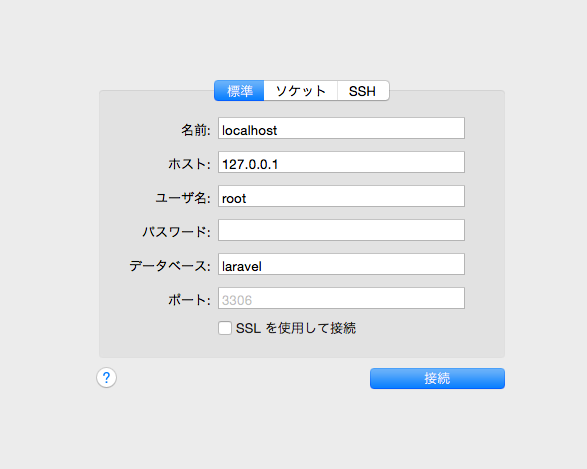Click the パスワード: label
Image resolution: width=587 pixels, height=469 pixels.
coord(176,232)
